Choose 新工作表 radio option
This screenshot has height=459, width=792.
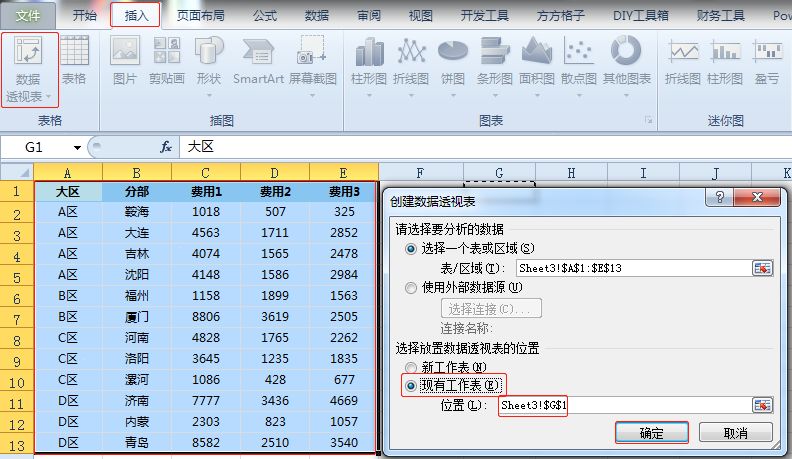pos(411,367)
